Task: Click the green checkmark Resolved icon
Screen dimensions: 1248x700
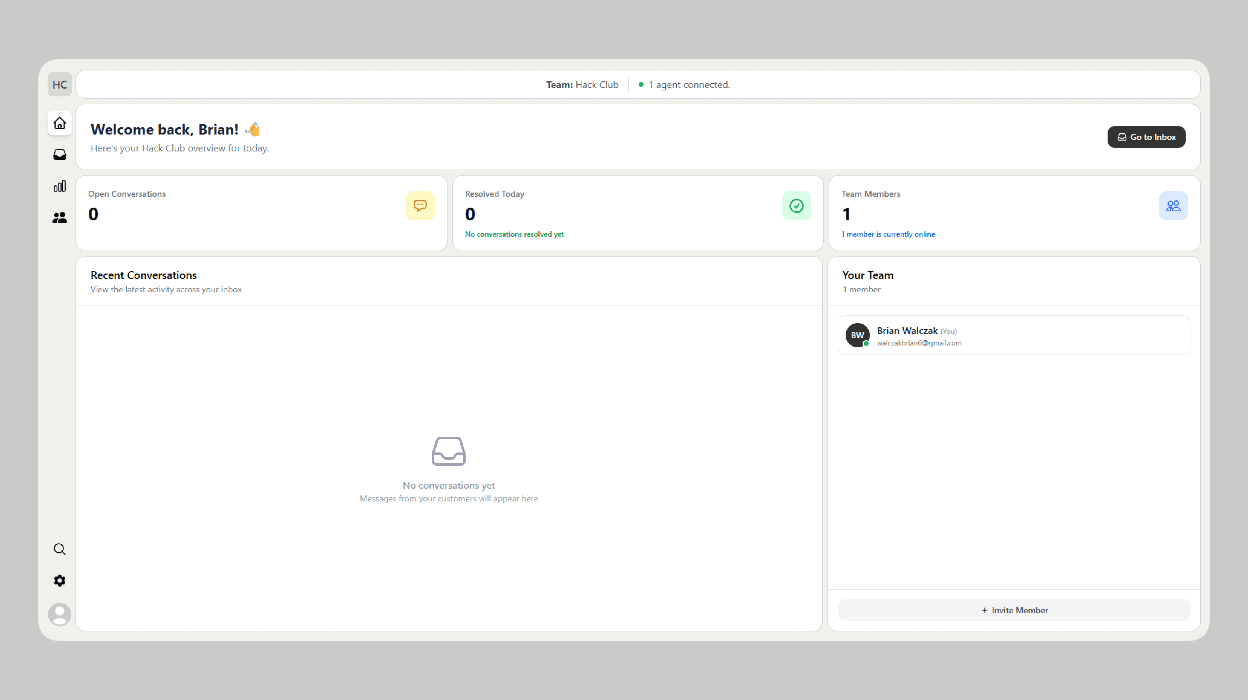Action: click(796, 205)
